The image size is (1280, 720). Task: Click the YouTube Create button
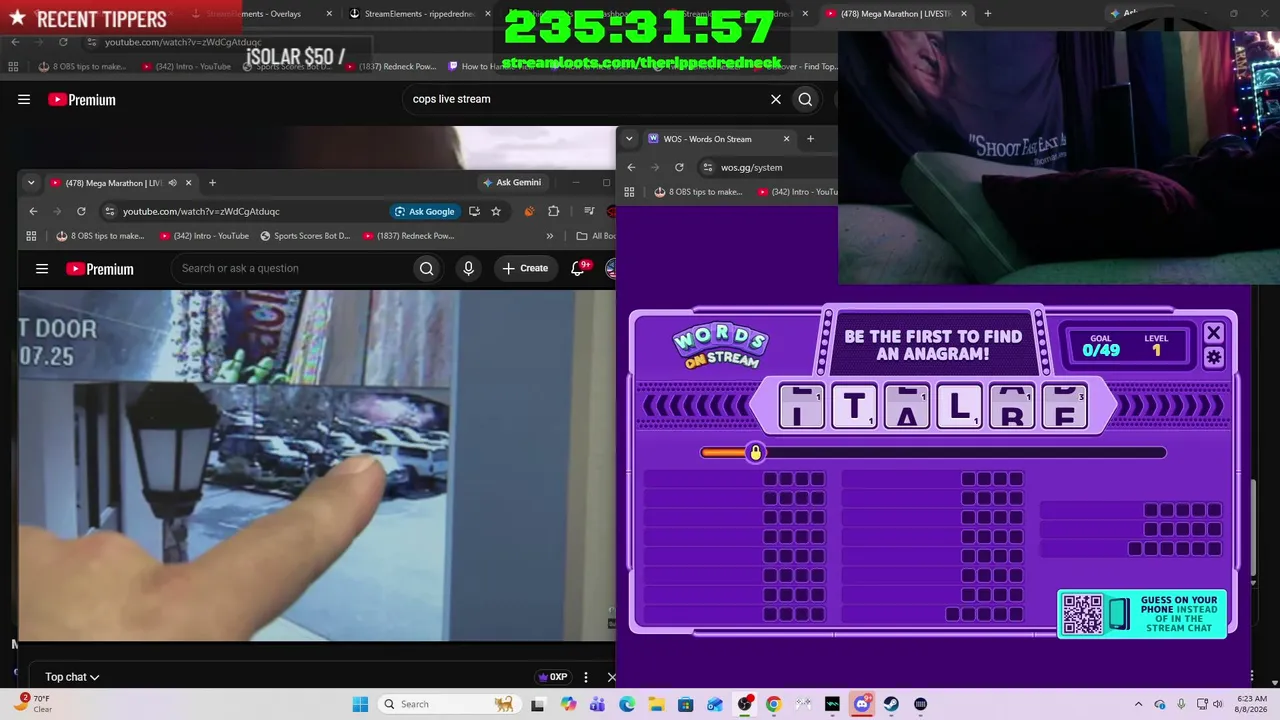(x=525, y=268)
